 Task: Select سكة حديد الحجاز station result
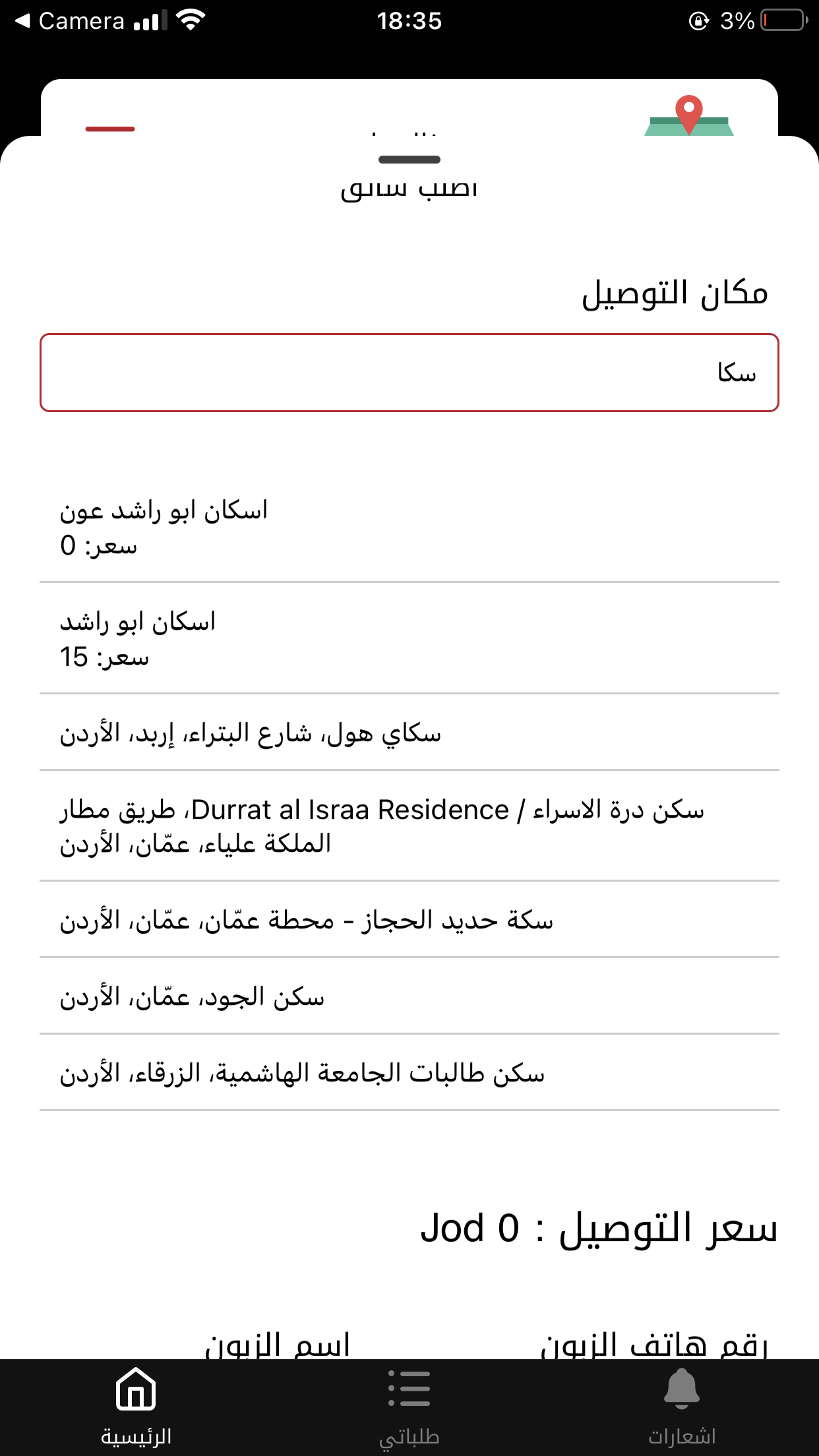click(x=409, y=920)
